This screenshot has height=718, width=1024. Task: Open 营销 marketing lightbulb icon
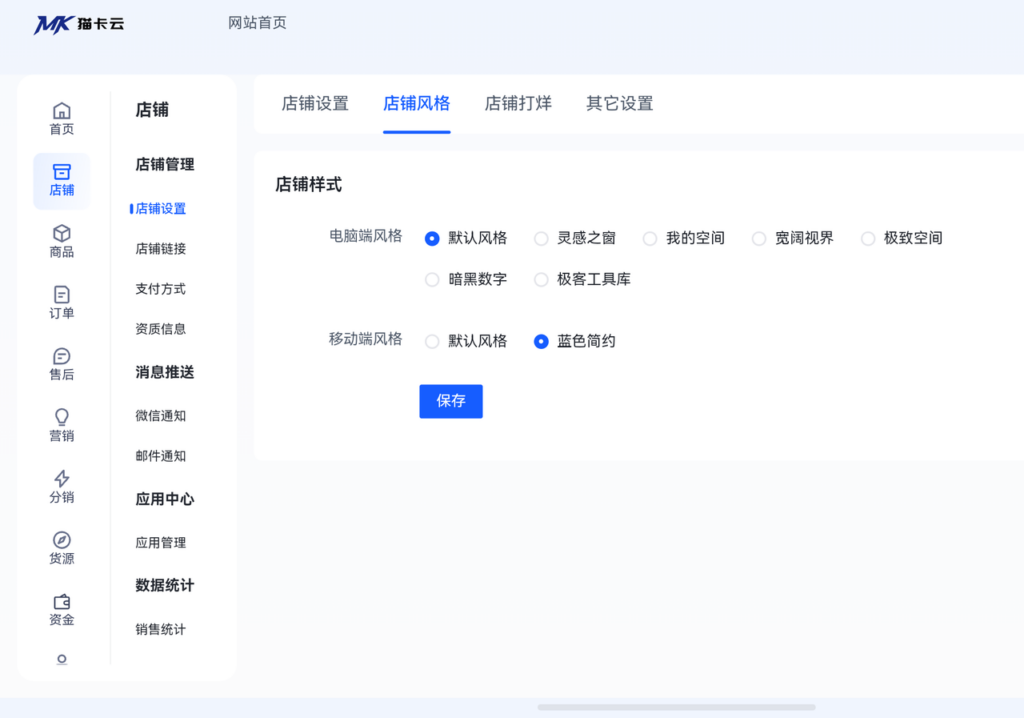click(x=61, y=426)
